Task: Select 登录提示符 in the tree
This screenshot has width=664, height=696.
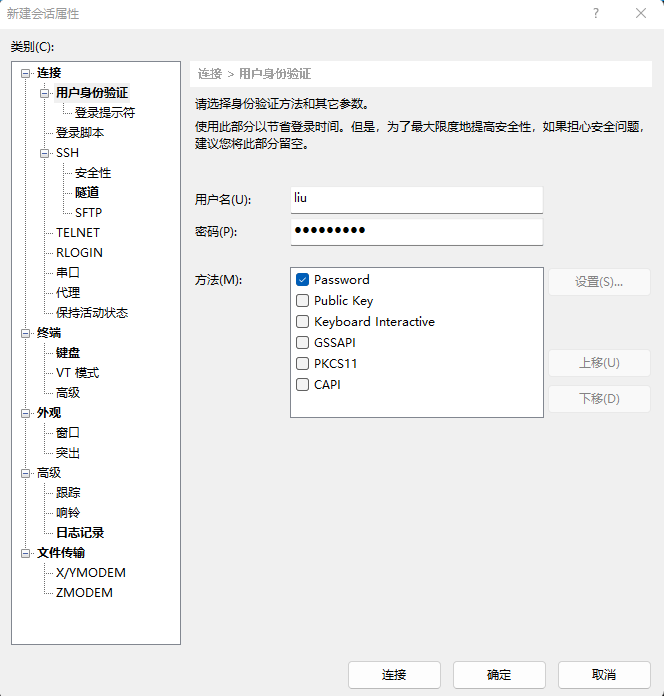Action: pos(105,113)
